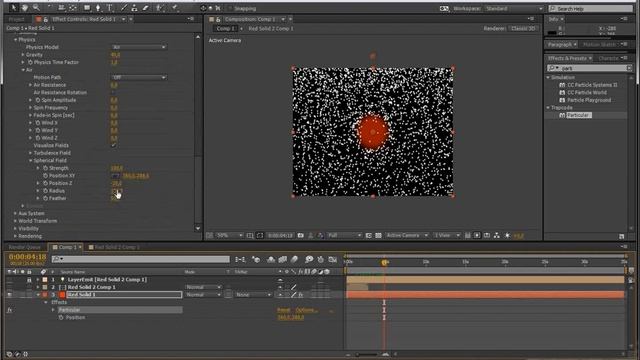This screenshot has height=360, width=640.
Task: Open the Comp Mini-Flowchart in timeline
Action: pos(240,259)
